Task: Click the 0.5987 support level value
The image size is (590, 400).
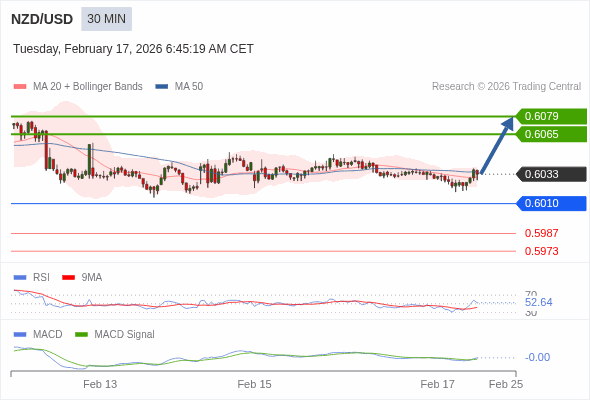Action: pos(541,233)
